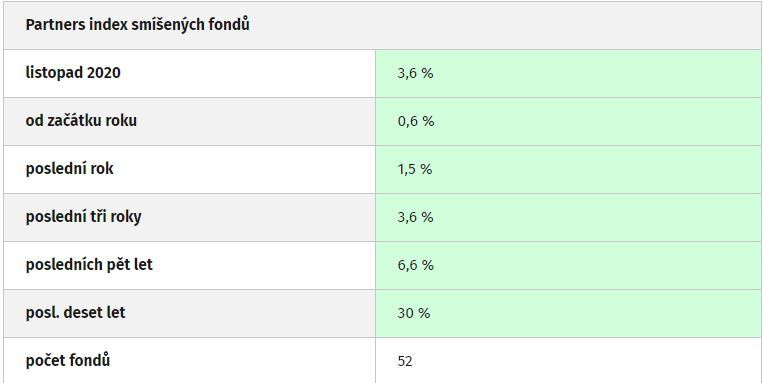Select the 'poslední rok' row label
The width and height of the screenshot is (763, 383).
tap(69, 168)
